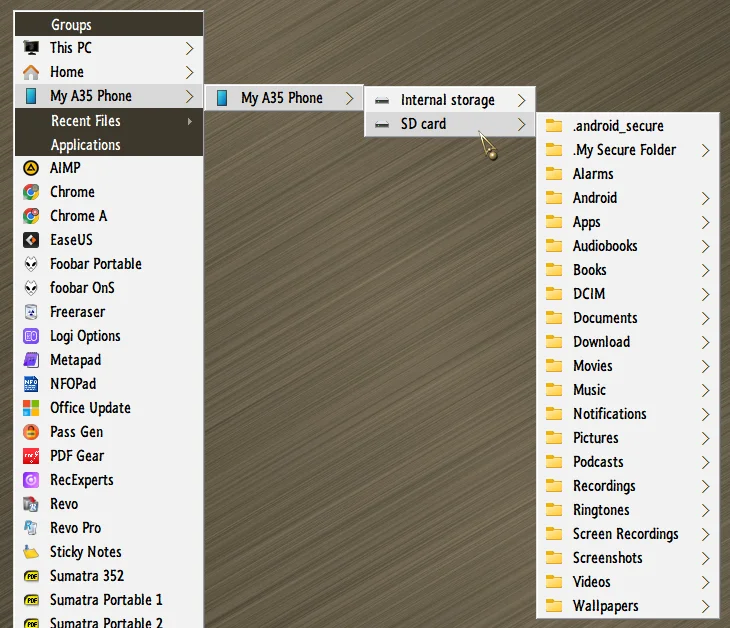This screenshot has width=730, height=628.
Task: Open Pass Gen via its icon
Action: tap(31, 432)
